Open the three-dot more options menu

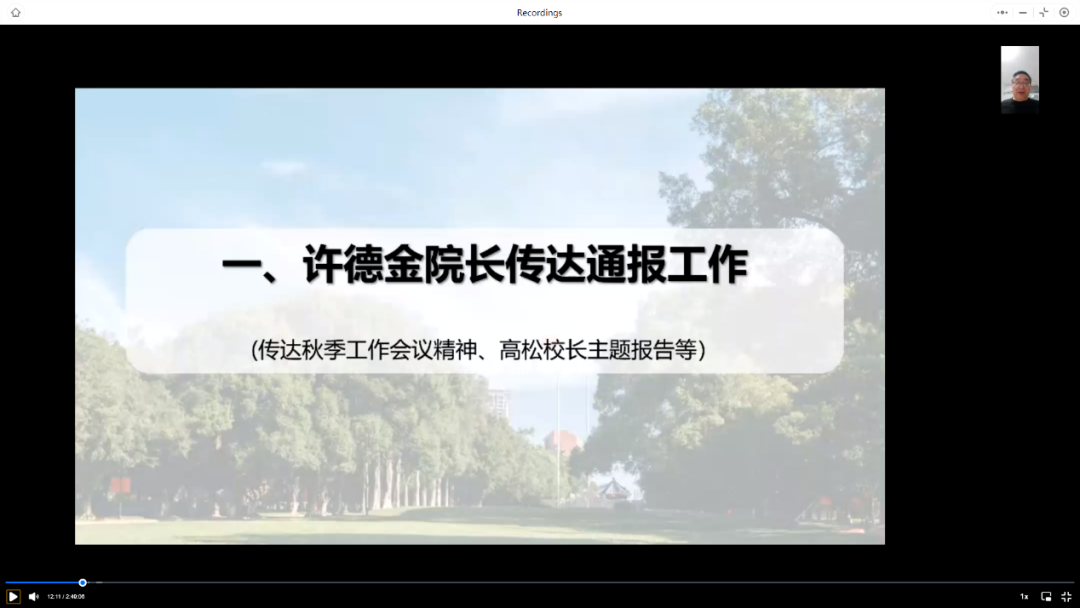pyautogui.click(x=1002, y=12)
